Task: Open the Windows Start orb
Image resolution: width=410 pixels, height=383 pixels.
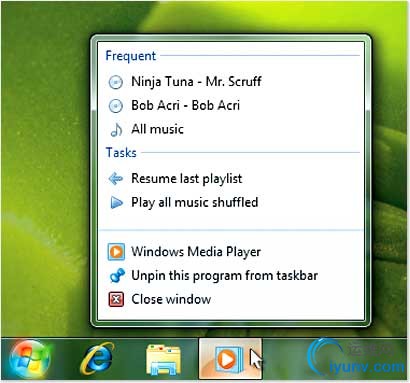Action: tap(29, 359)
